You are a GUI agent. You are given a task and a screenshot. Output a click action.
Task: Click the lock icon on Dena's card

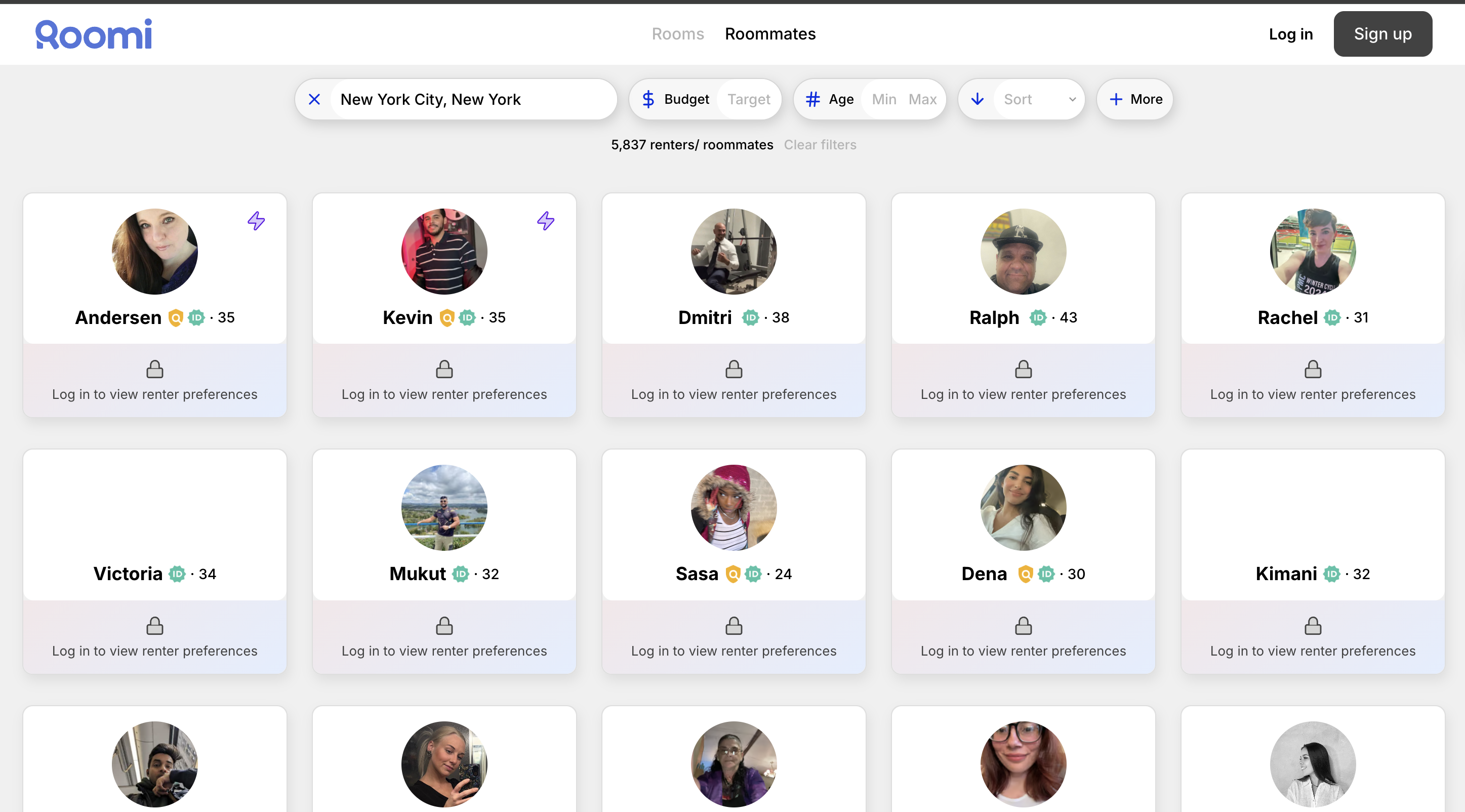[x=1023, y=626]
